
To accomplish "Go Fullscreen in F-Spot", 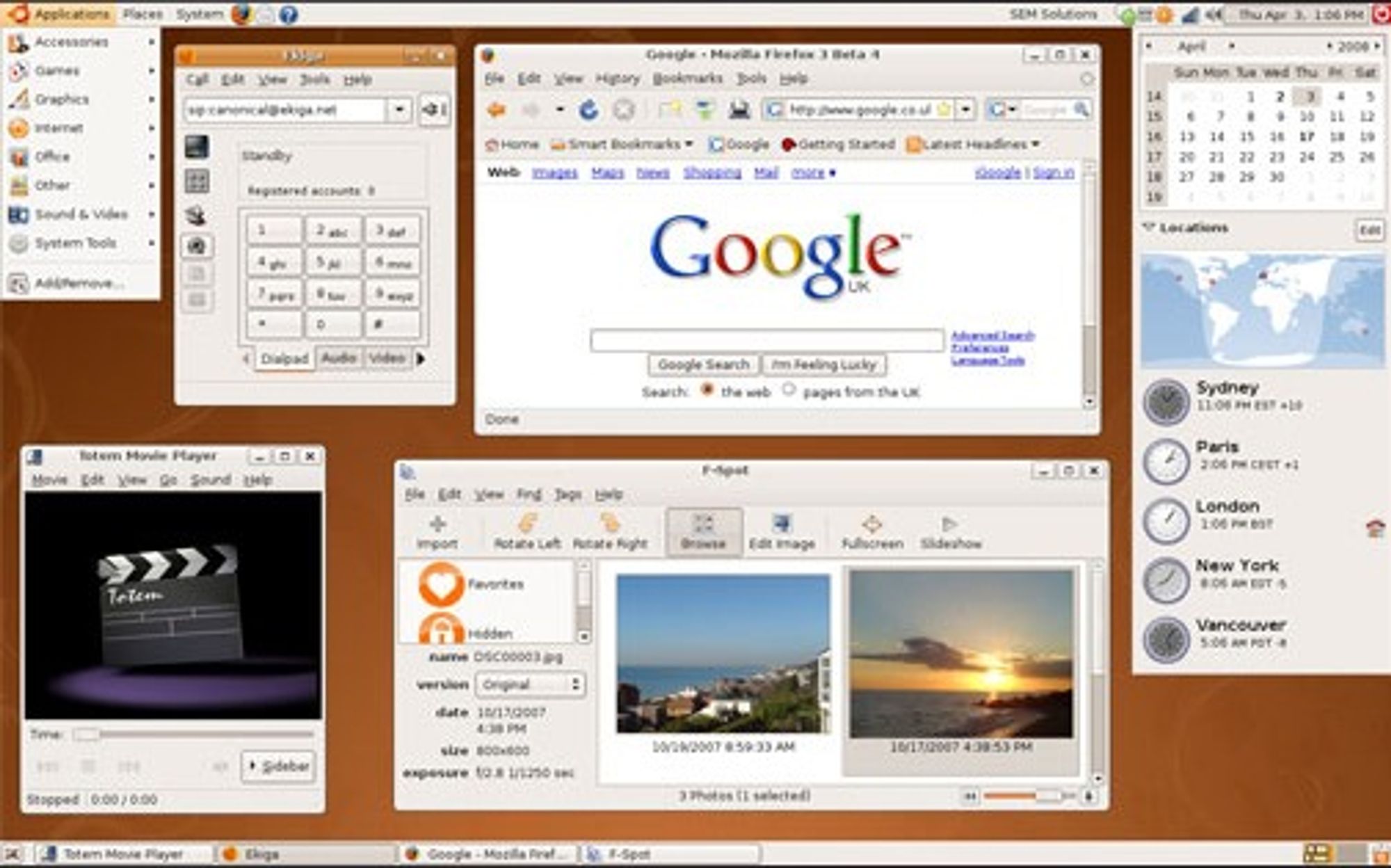I will click(872, 533).
